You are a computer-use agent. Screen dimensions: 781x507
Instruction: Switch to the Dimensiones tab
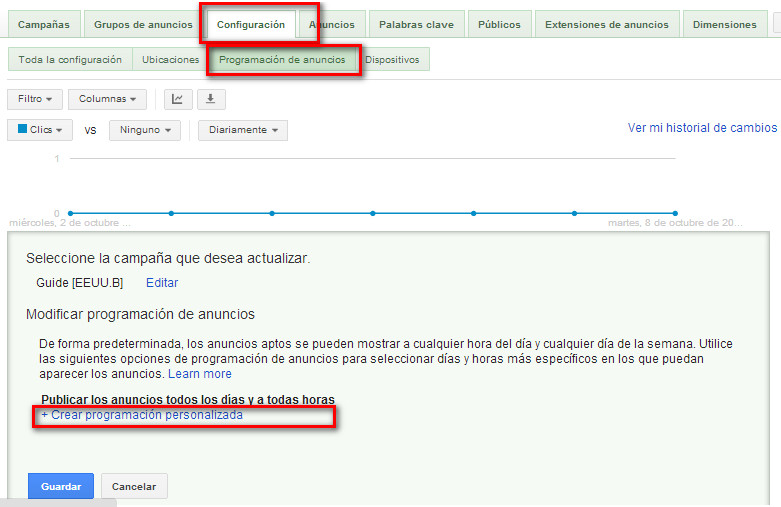pos(724,25)
